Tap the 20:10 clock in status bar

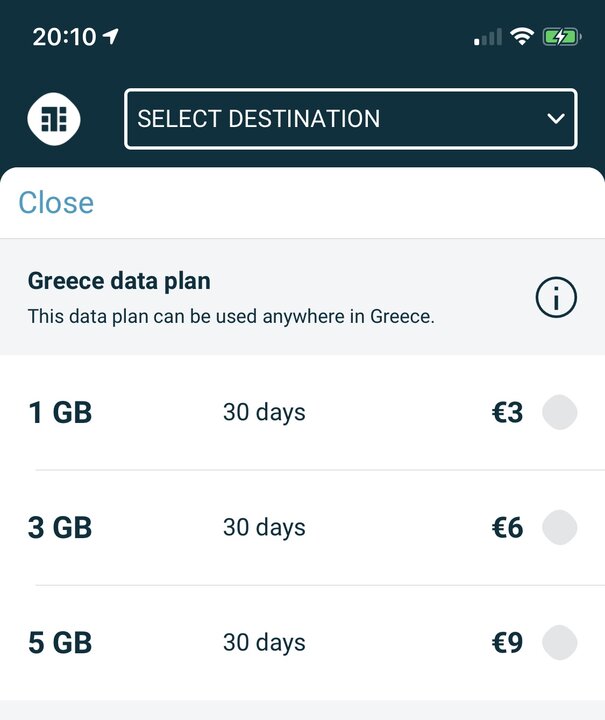pos(64,37)
